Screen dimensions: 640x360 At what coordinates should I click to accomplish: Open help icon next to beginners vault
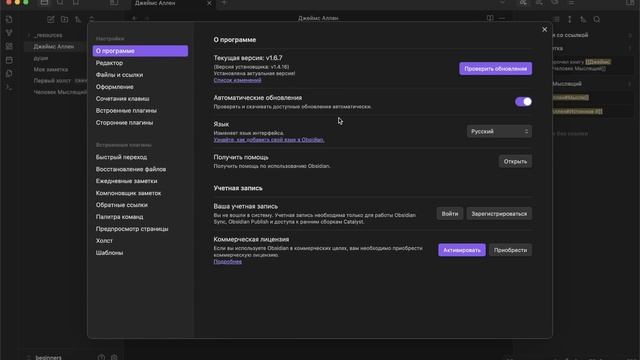(101, 357)
